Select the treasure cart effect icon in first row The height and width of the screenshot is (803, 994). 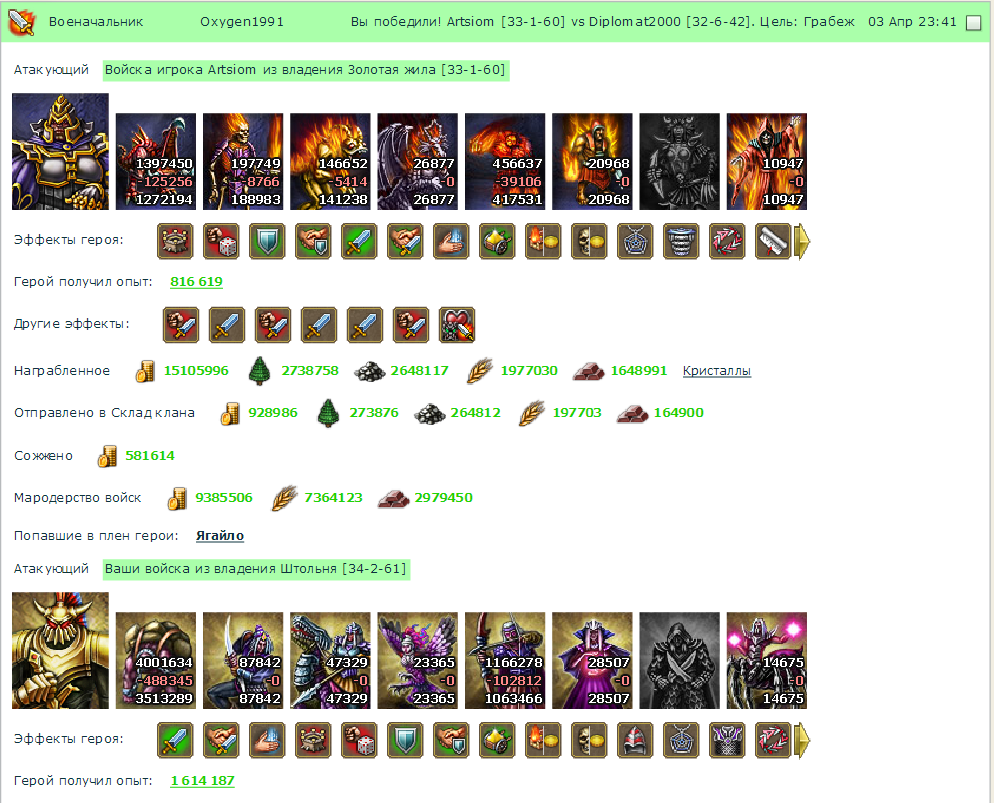[497, 241]
